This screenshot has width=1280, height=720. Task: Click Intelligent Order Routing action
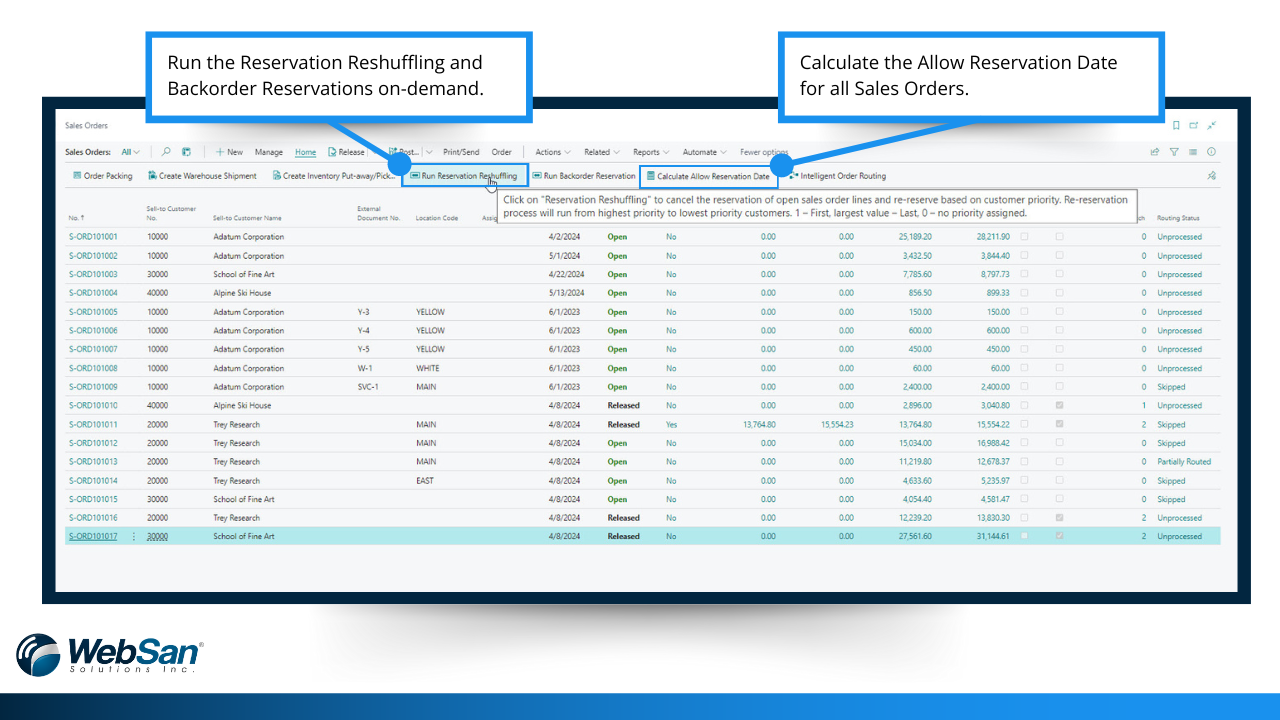point(837,176)
